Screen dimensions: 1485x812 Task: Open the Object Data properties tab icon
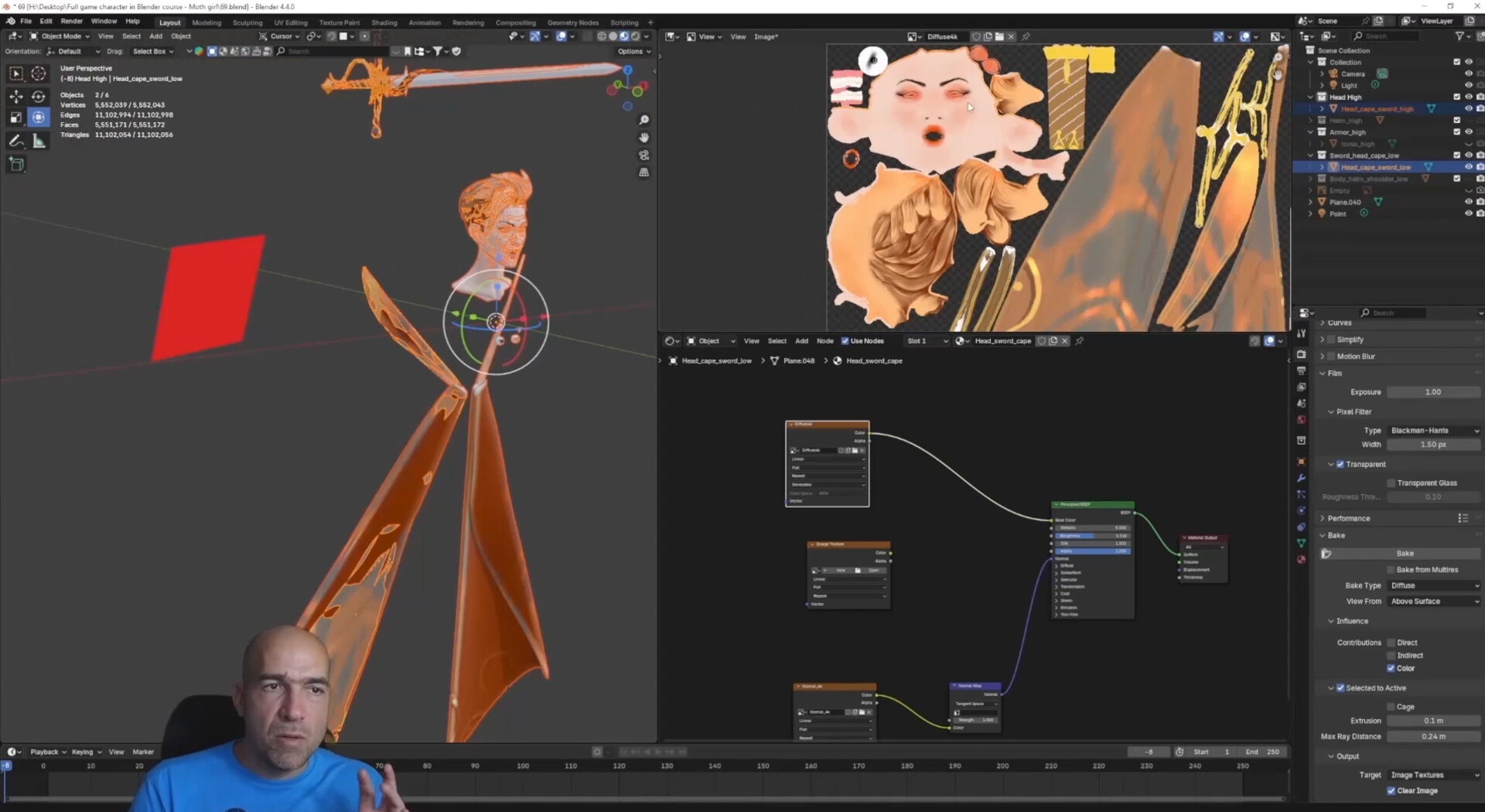coord(1302,543)
